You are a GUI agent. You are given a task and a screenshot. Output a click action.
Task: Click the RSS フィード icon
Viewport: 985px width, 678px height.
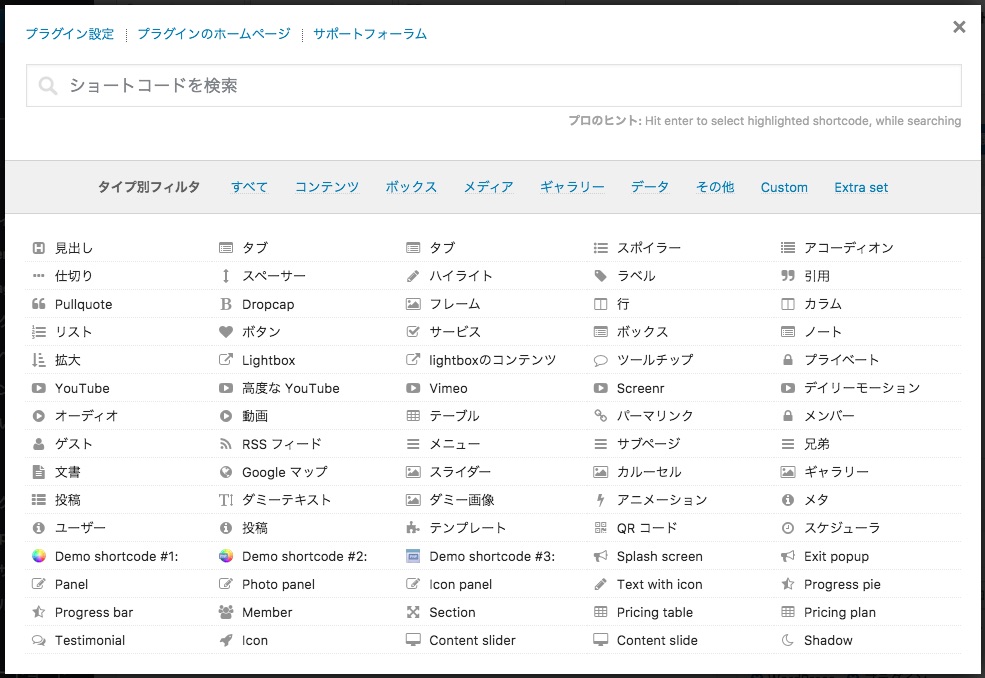pos(226,444)
